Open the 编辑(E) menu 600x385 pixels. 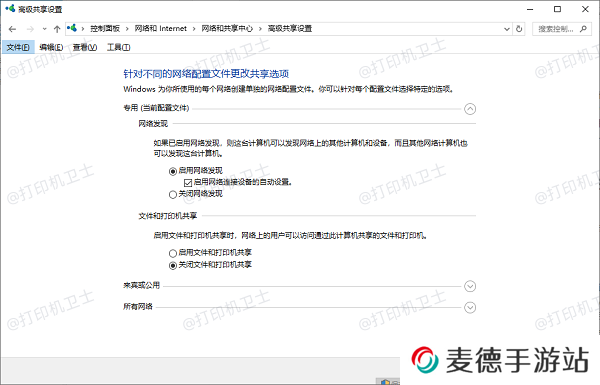[51, 47]
